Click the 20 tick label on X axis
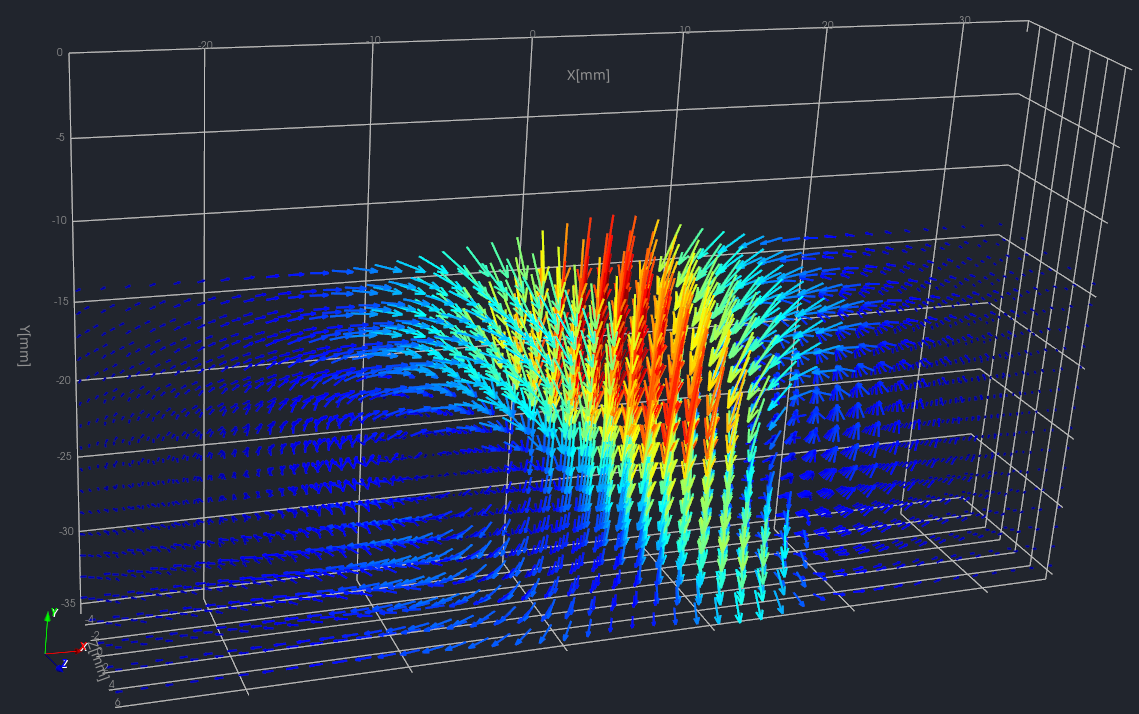This screenshot has height=714, width=1139. (x=827, y=25)
